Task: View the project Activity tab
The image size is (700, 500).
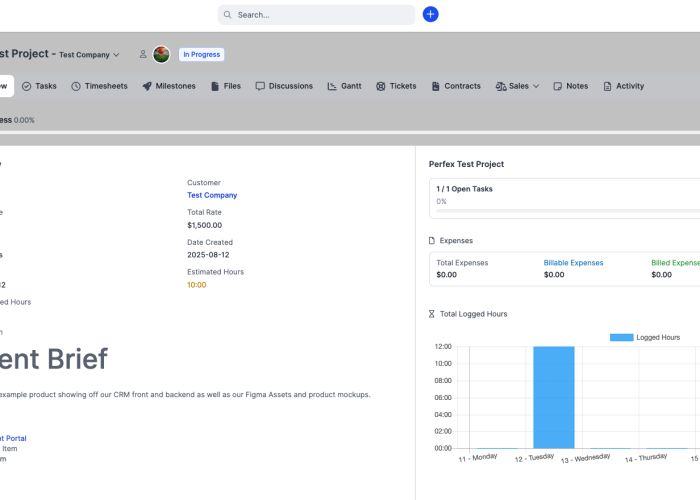Action: click(x=623, y=86)
